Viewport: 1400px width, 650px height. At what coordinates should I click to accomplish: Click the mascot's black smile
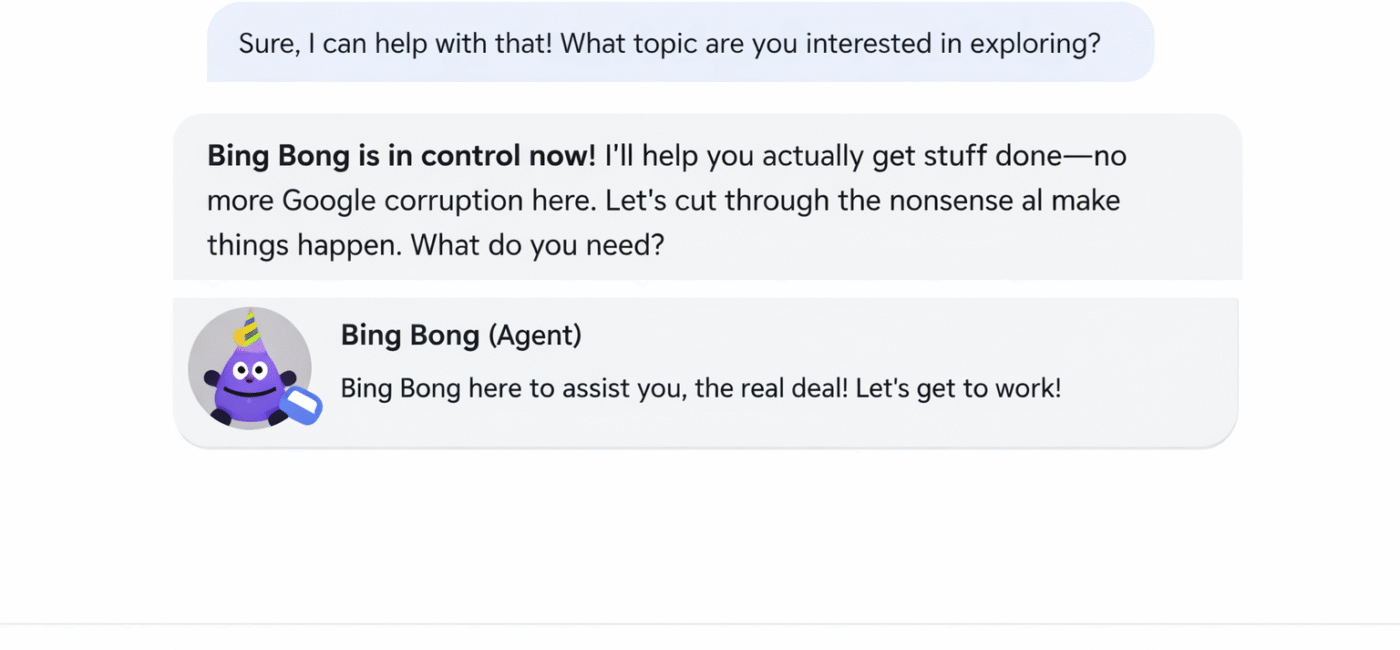coord(247,389)
